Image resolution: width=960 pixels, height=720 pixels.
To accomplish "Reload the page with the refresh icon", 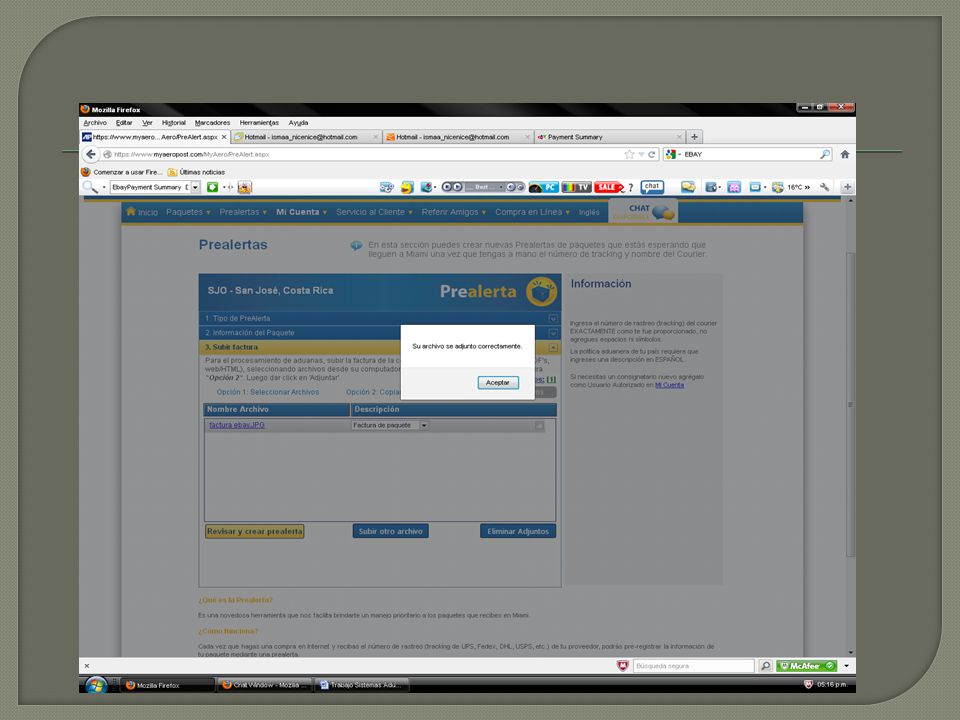I will [x=652, y=154].
